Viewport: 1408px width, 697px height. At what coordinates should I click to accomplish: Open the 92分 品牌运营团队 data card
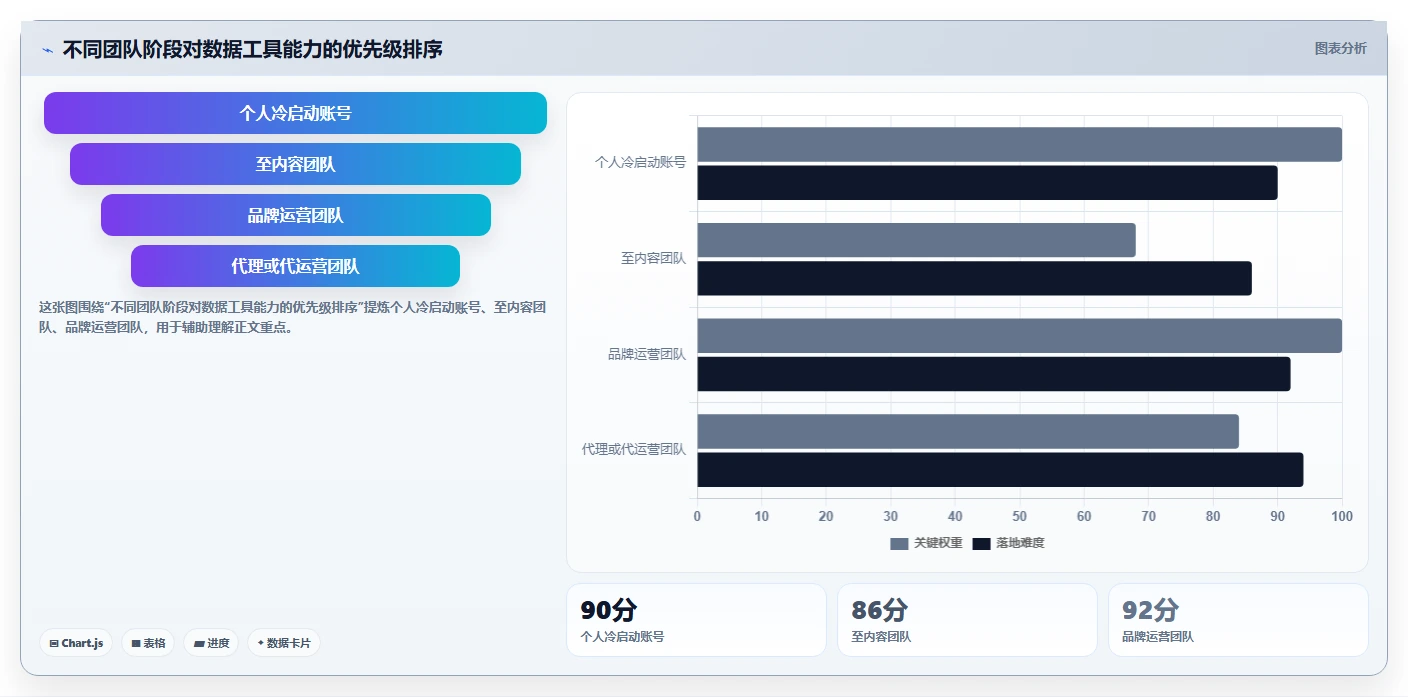pos(1238,620)
